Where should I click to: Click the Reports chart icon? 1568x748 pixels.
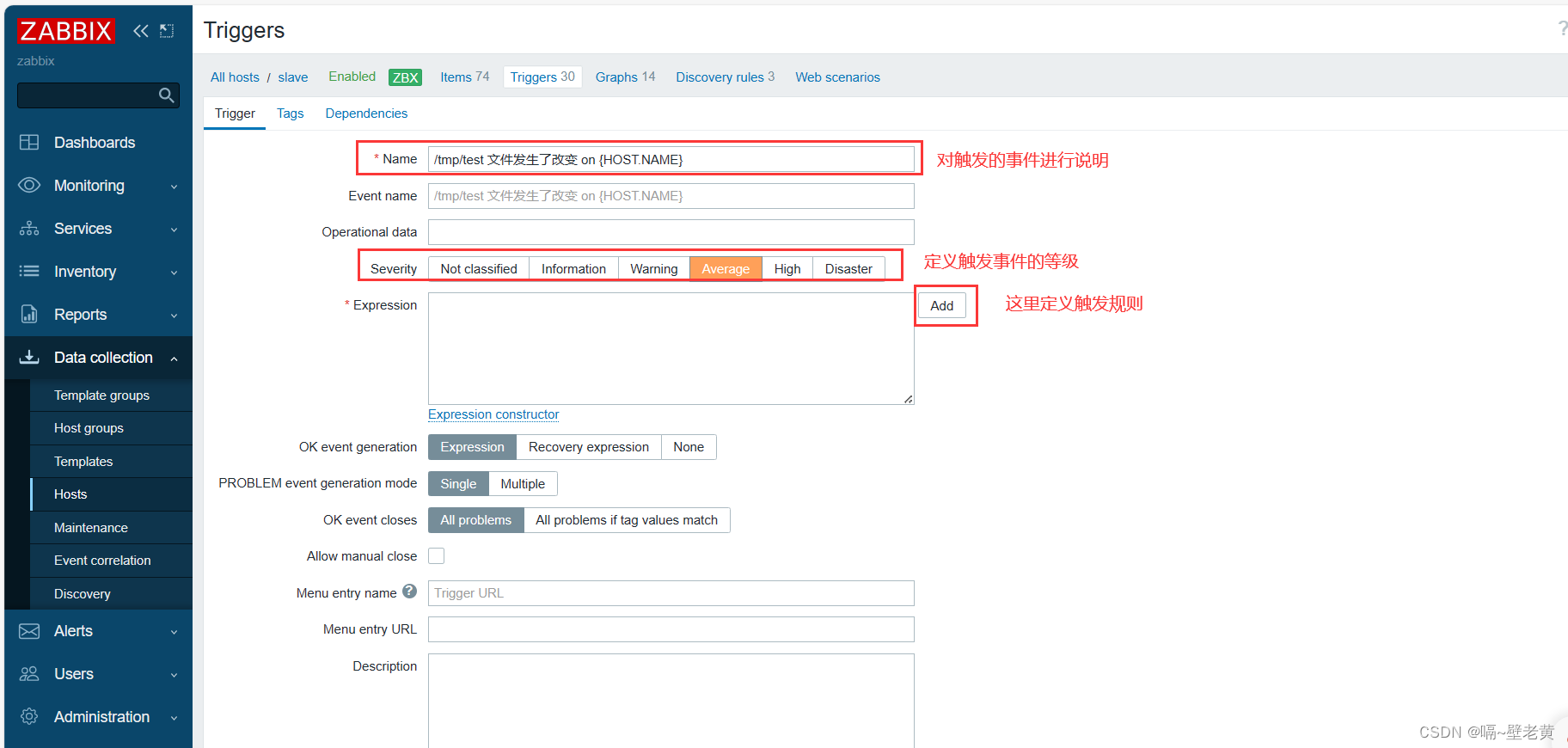click(x=29, y=315)
